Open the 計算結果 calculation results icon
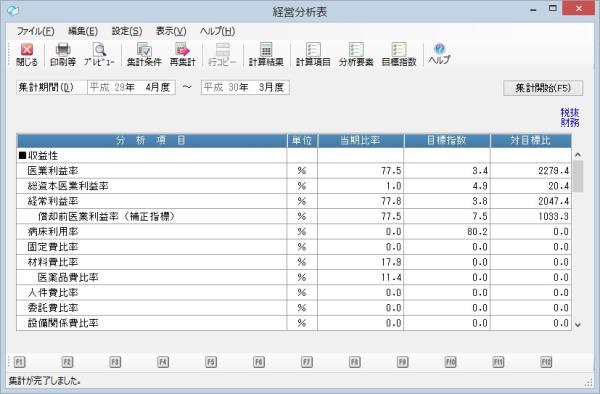The width and height of the screenshot is (600, 394). tap(266, 55)
